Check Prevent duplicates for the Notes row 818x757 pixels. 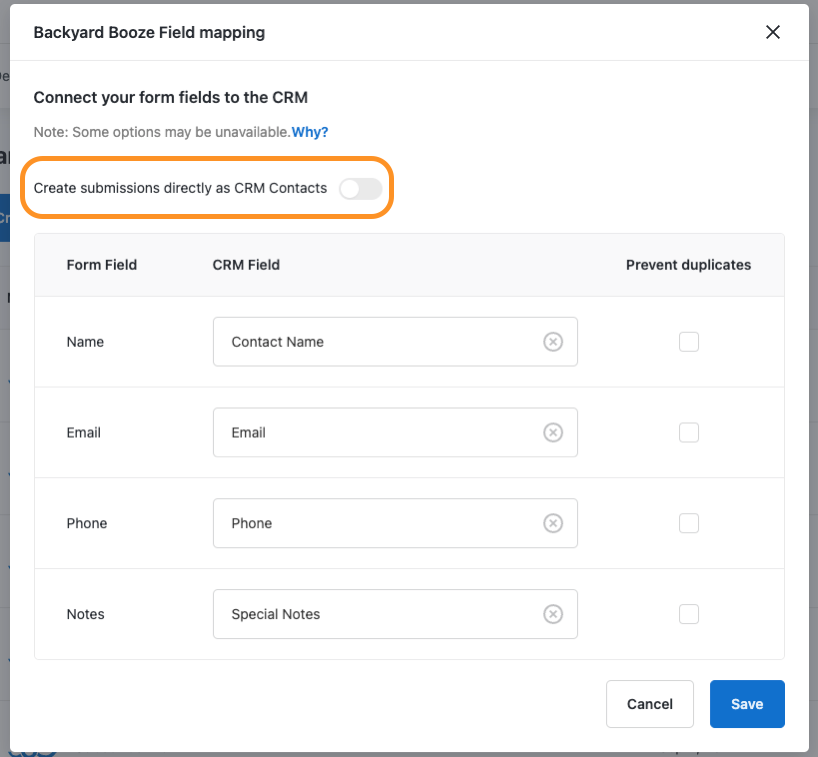689,614
